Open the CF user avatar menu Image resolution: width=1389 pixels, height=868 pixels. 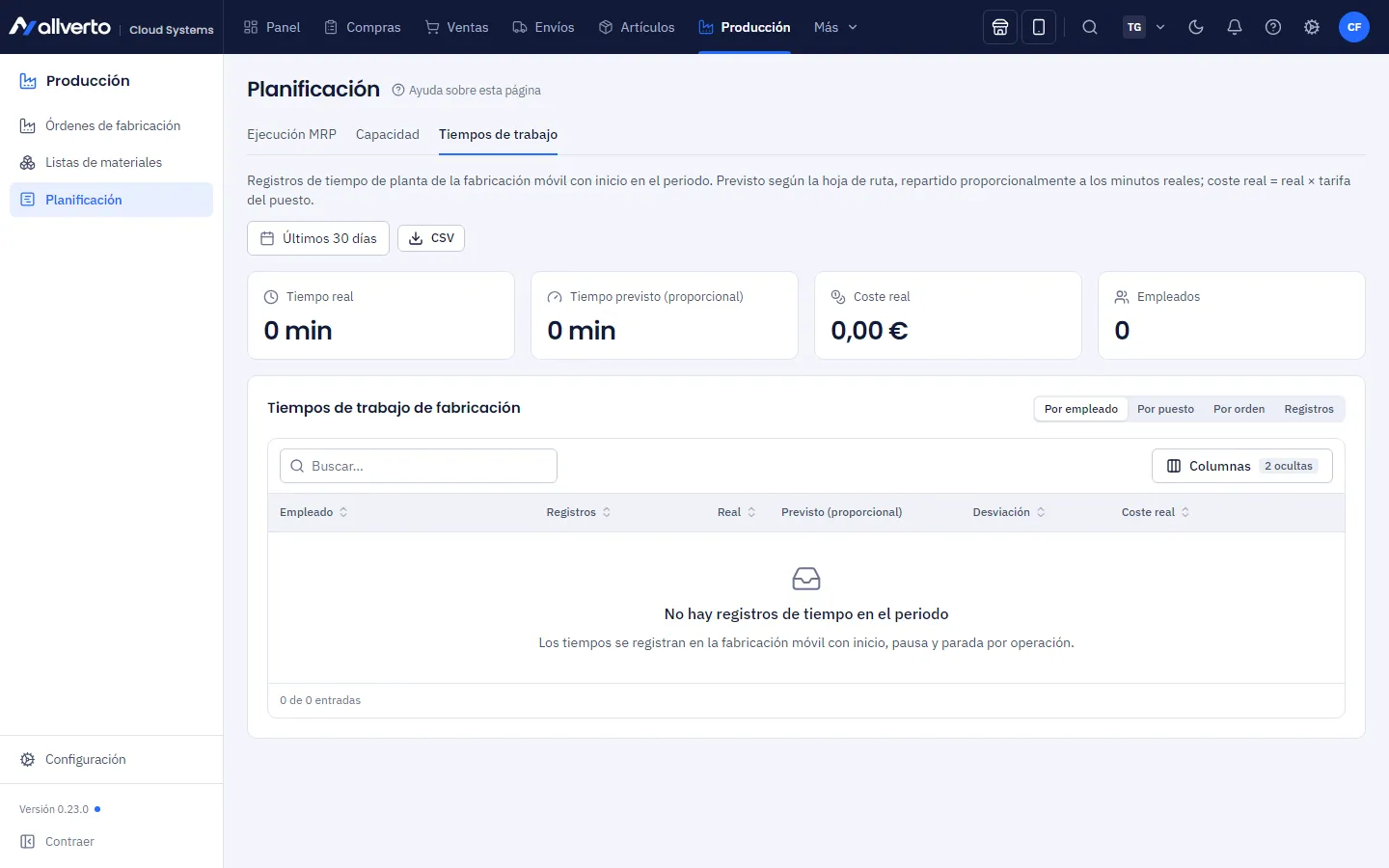point(1354,27)
